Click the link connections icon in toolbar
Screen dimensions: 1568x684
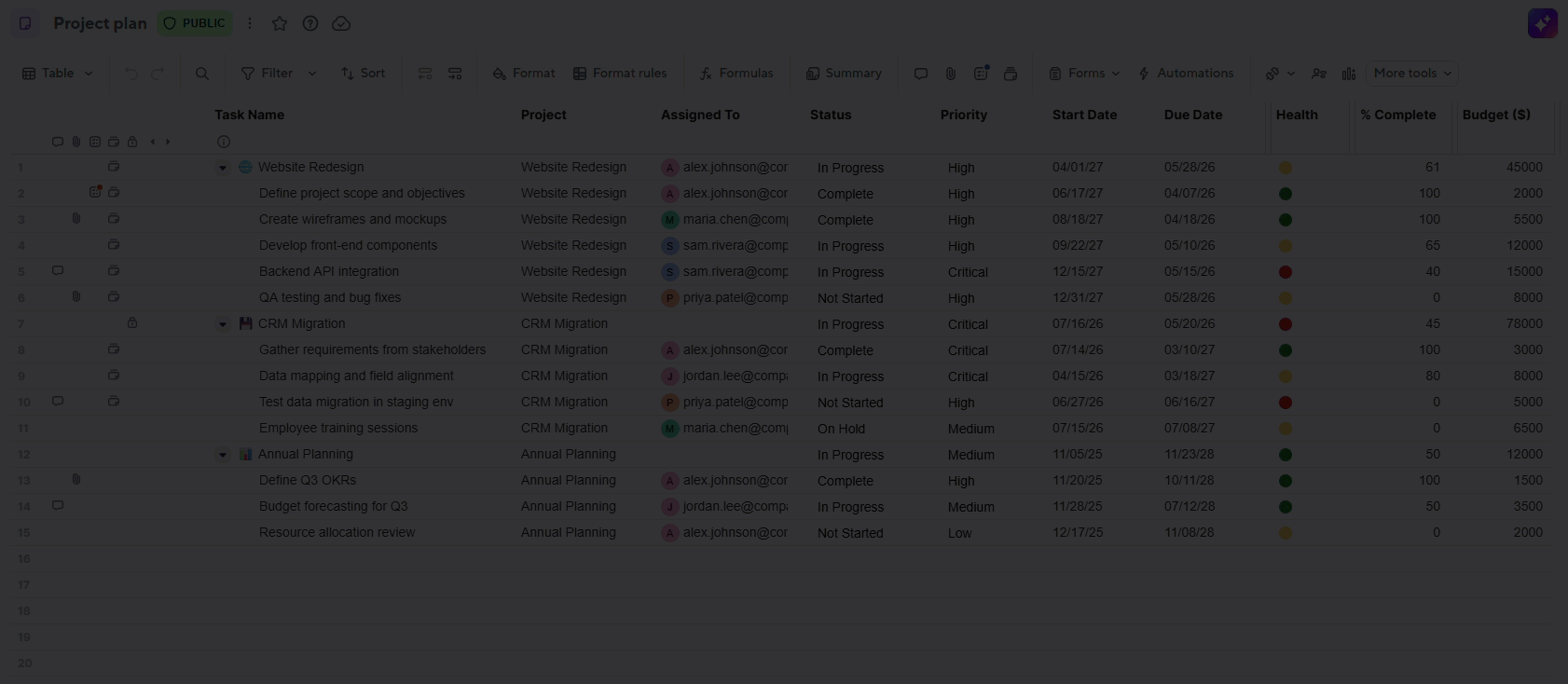coord(1272,74)
